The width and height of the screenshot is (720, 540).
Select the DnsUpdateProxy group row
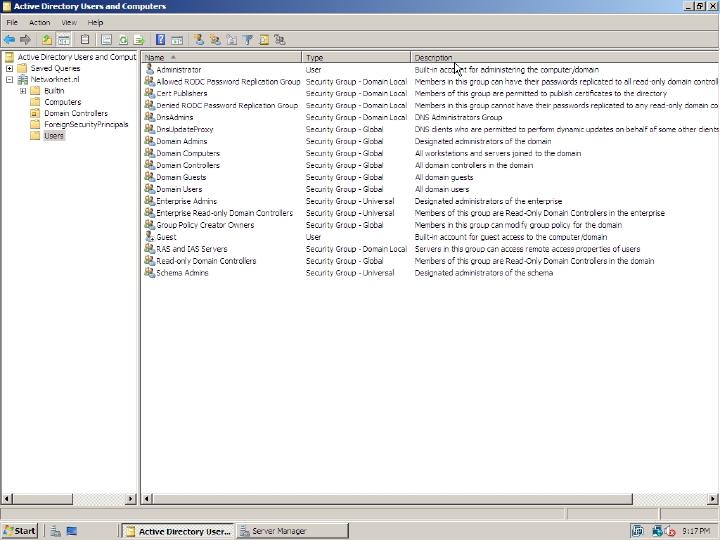point(185,129)
